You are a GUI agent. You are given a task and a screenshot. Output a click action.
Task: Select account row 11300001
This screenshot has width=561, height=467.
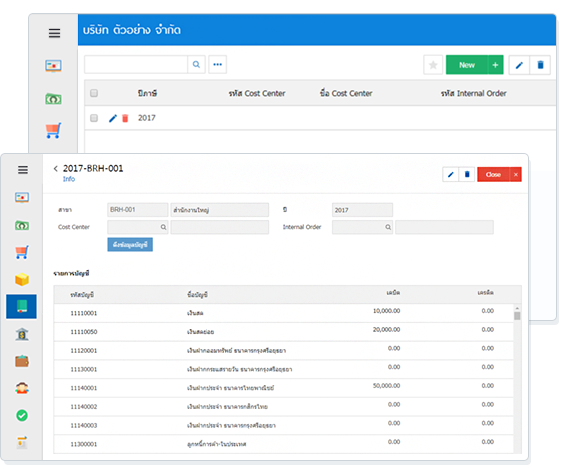(284, 444)
